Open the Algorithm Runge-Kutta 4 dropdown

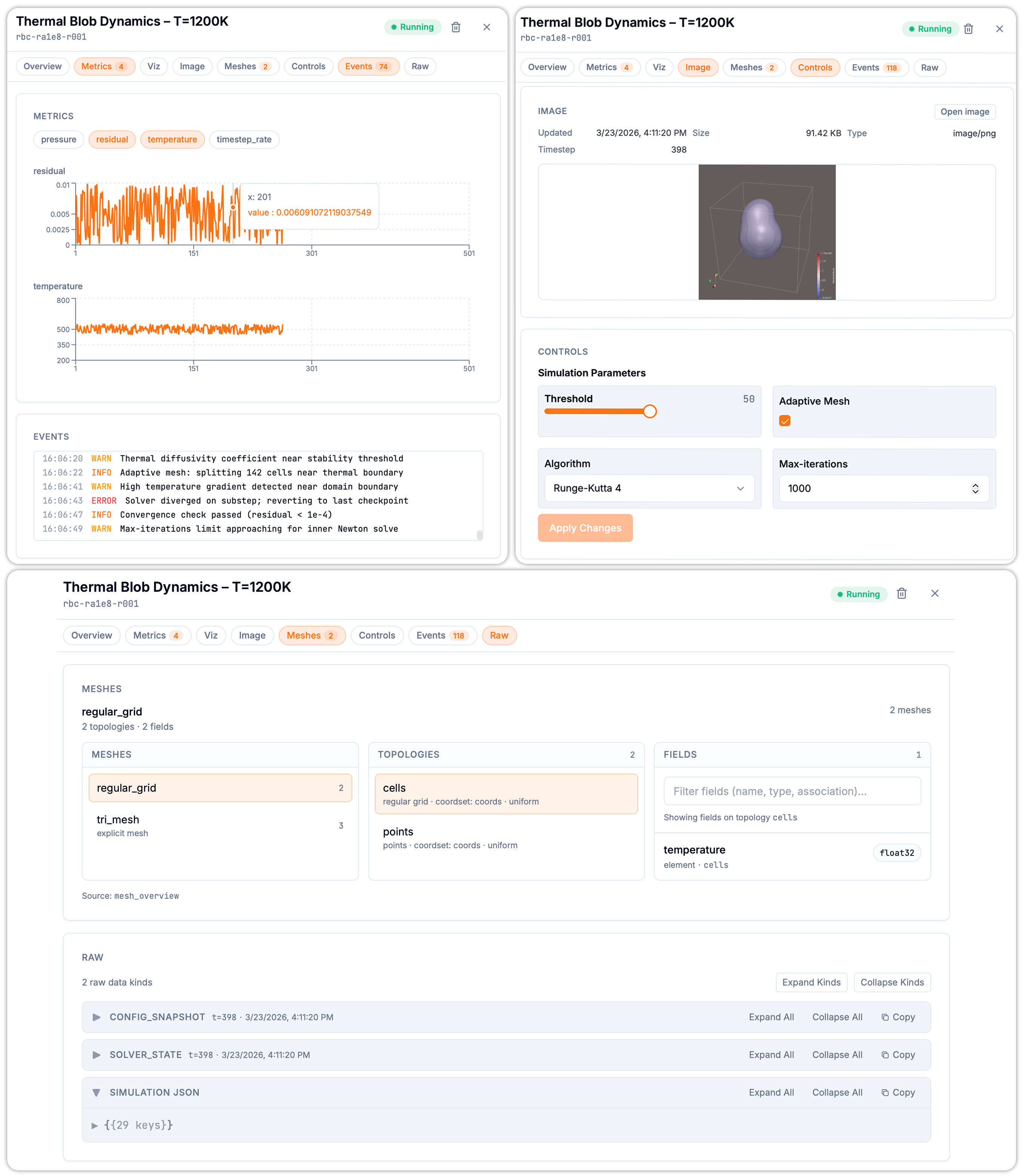coord(649,488)
